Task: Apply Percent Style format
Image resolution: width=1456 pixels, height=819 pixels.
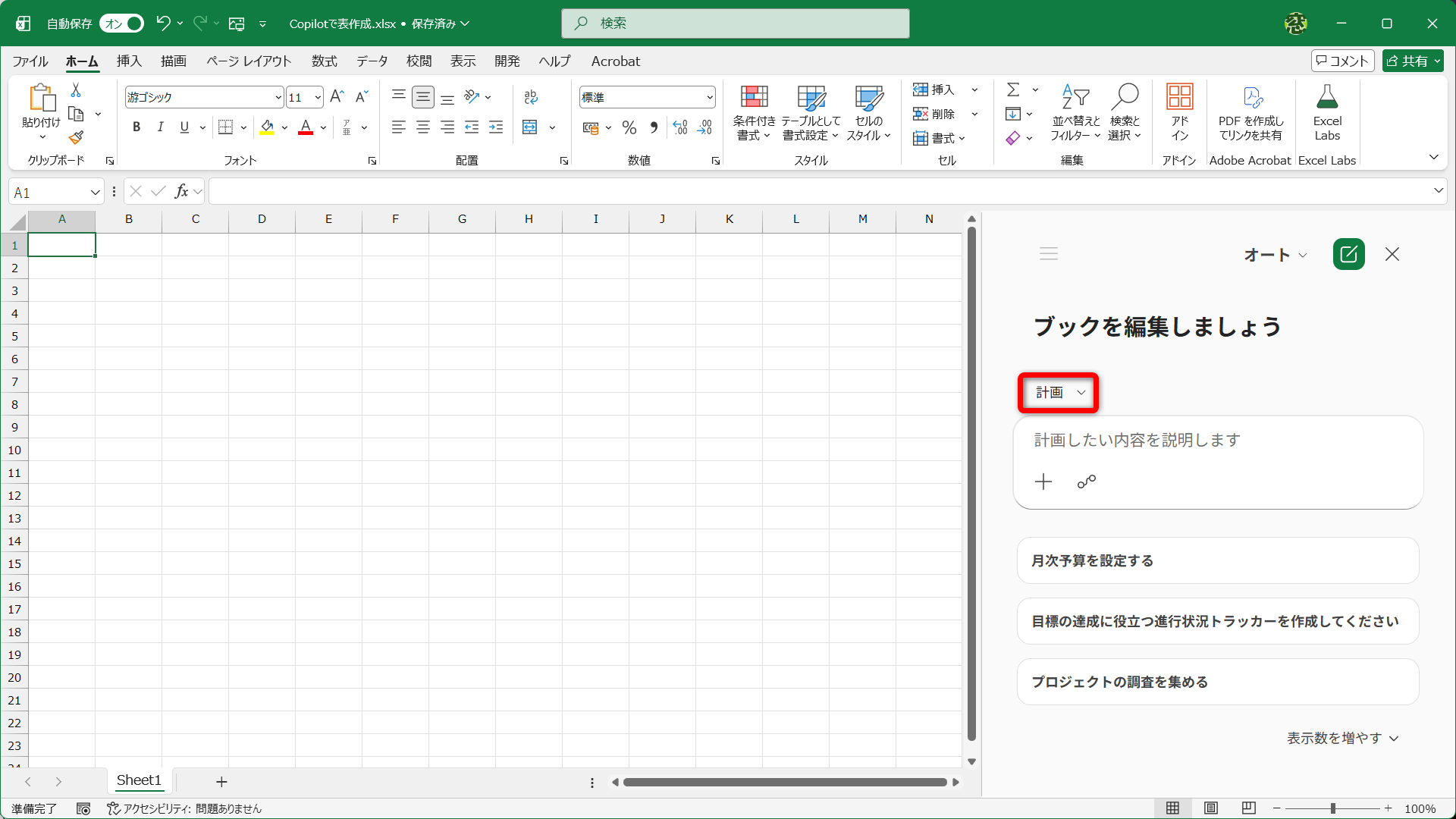Action: coord(629,127)
